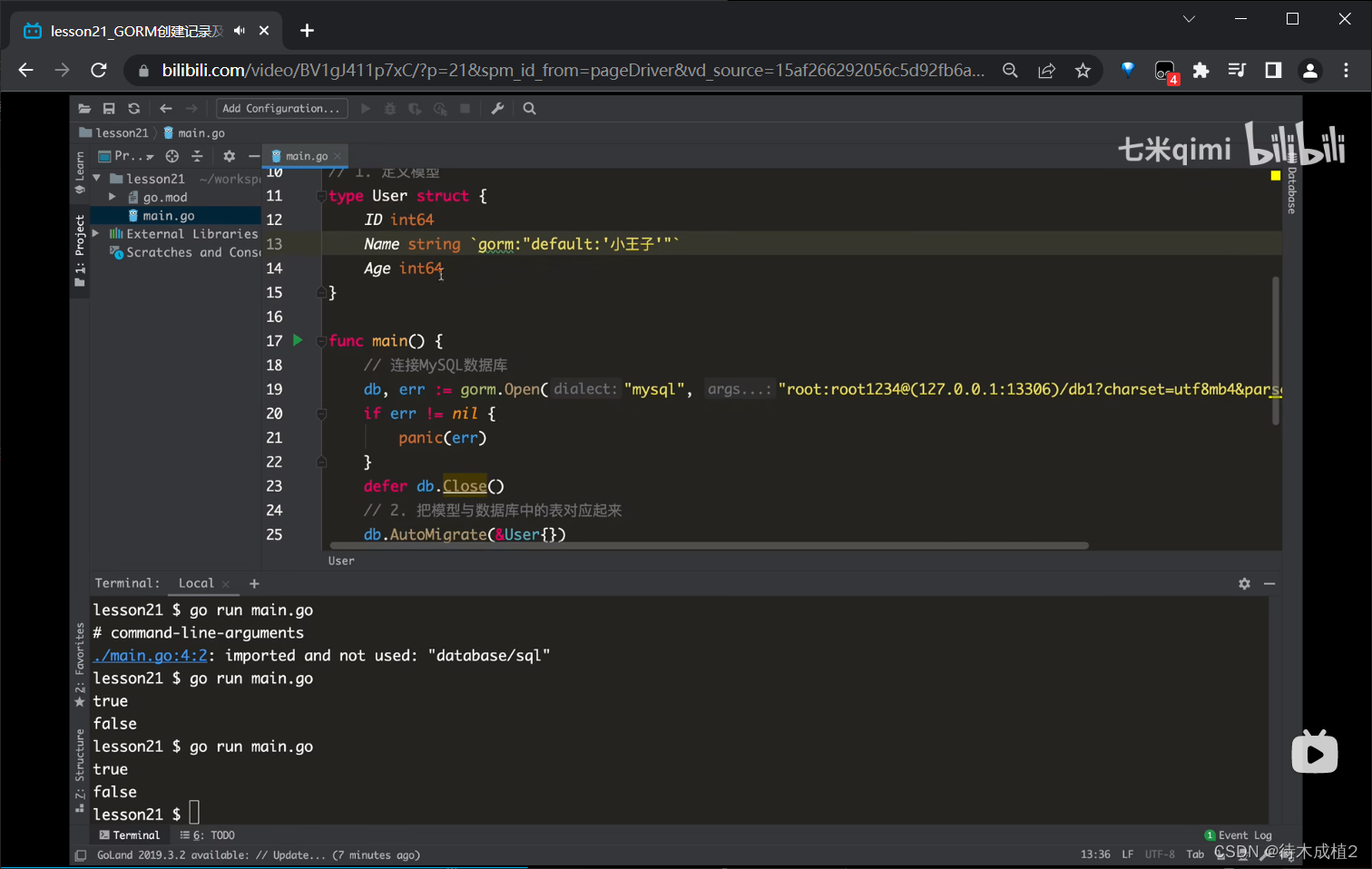
Task: Click Run with Coverage icon
Action: pos(415,109)
